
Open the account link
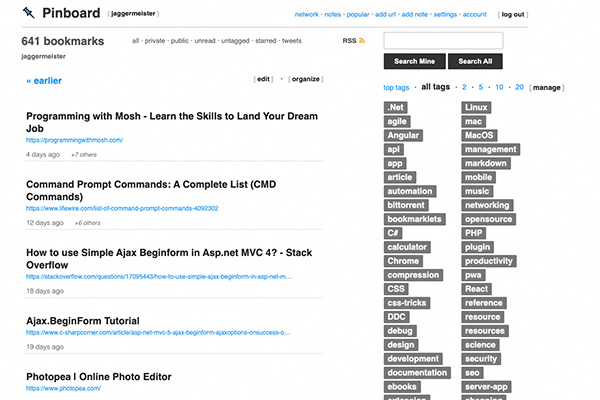click(x=474, y=15)
